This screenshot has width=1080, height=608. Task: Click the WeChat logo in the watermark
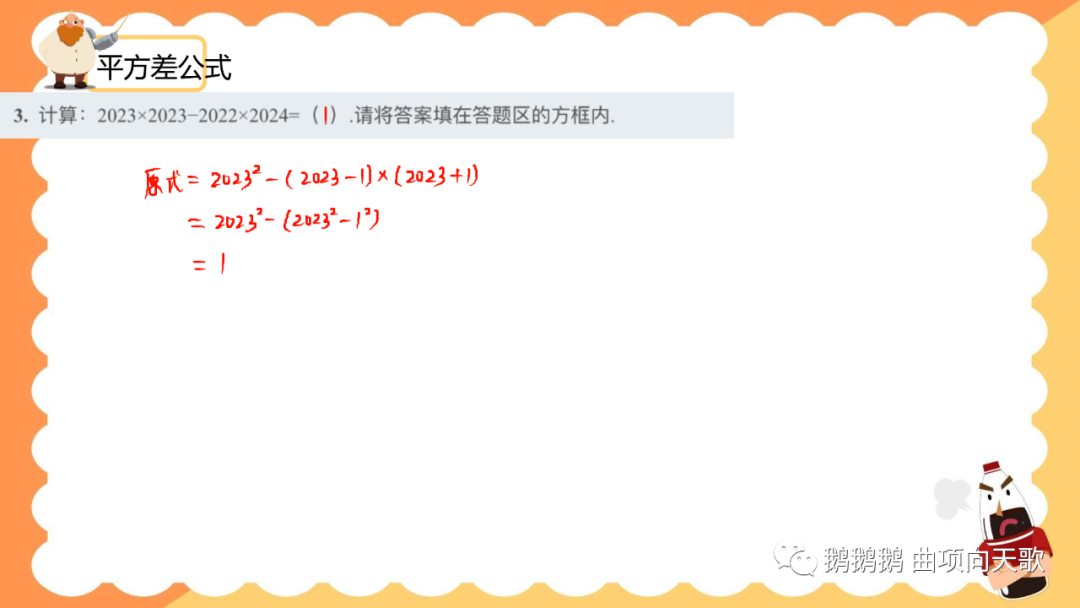pos(794,558)
